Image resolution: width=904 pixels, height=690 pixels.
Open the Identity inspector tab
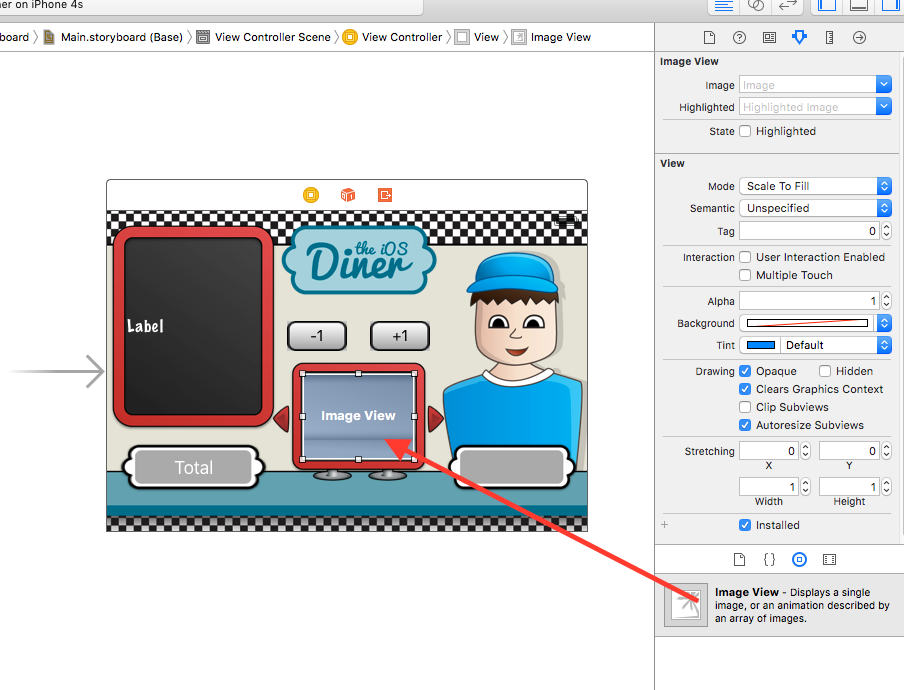point(769,37)
